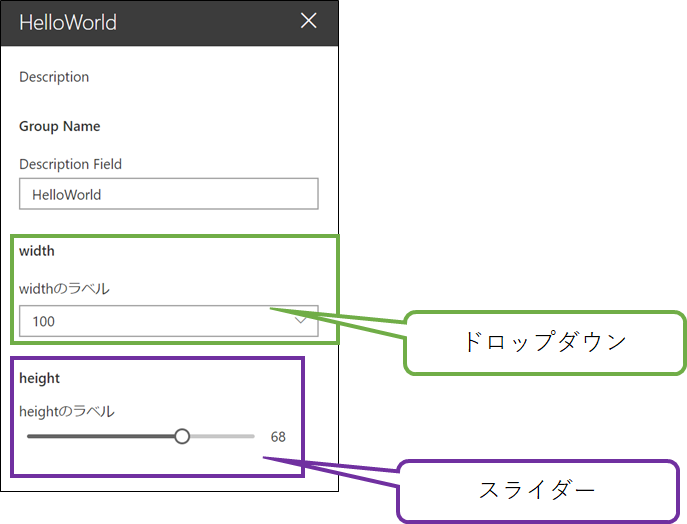
Task: Click the HelloWorld pane title
Action: coord(68,22)
